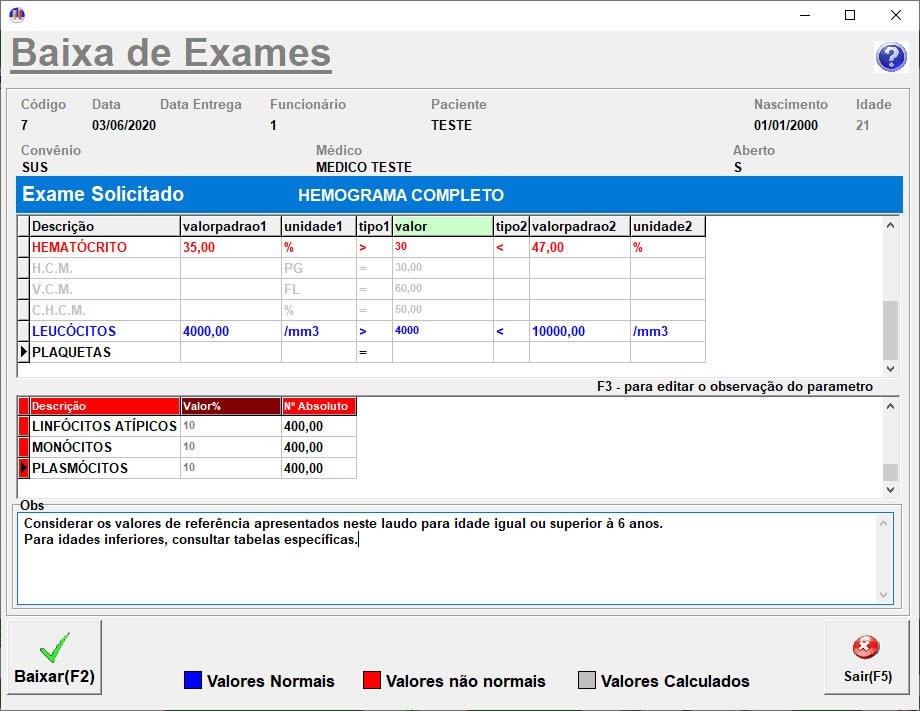
Task: Click the patient name TESTE
Action: pos(451,125)
